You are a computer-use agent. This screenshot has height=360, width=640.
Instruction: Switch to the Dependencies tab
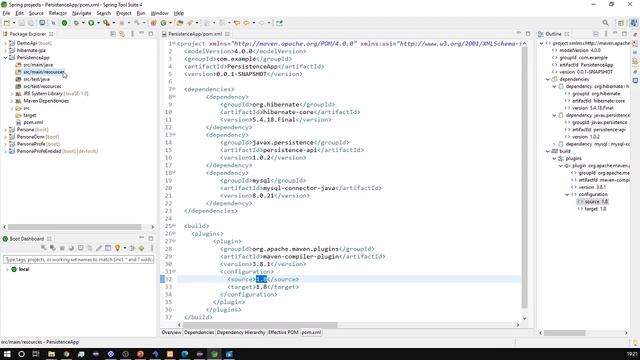pos(199,332)
